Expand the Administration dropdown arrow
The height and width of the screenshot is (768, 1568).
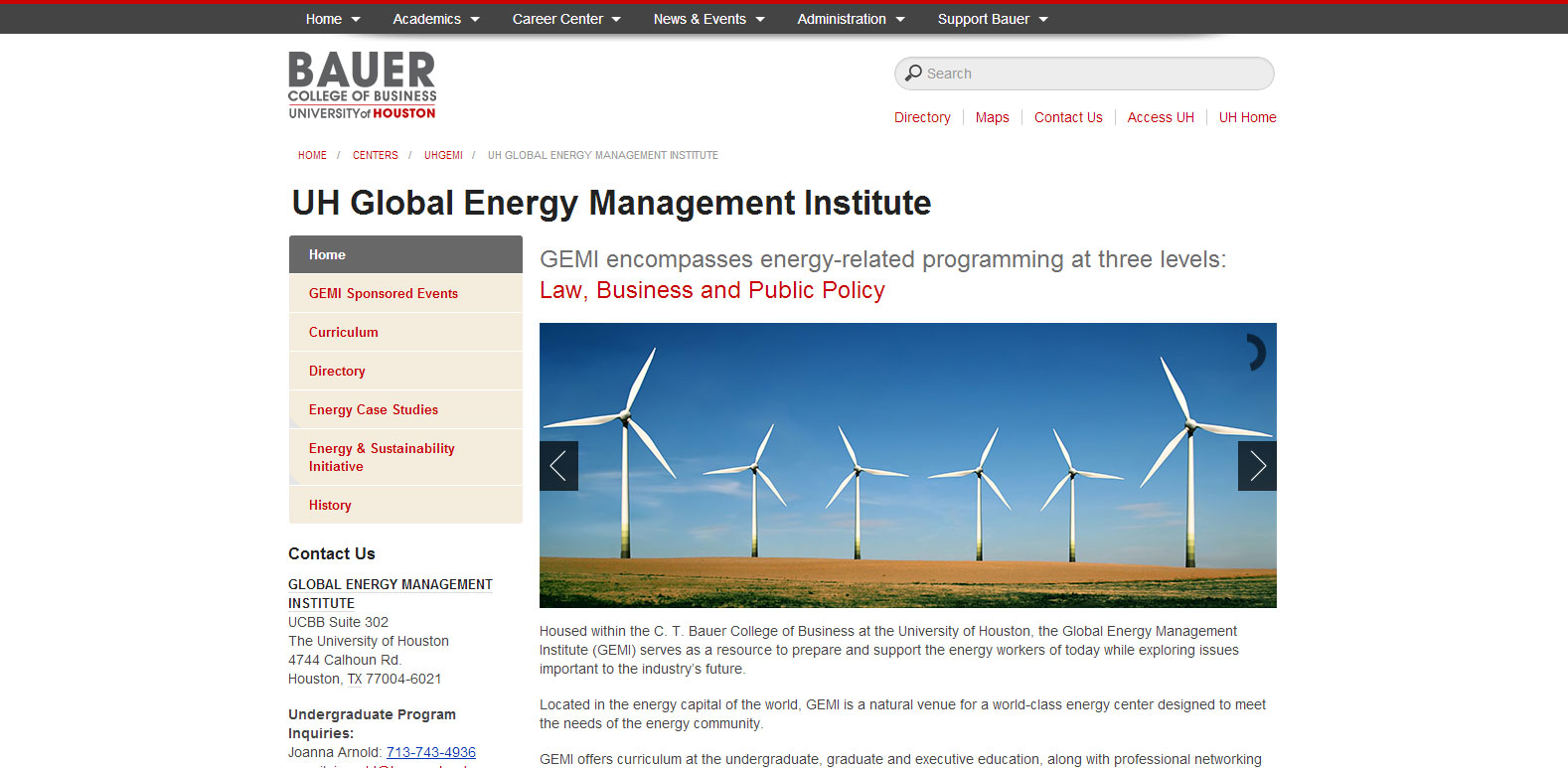[900, 20]
